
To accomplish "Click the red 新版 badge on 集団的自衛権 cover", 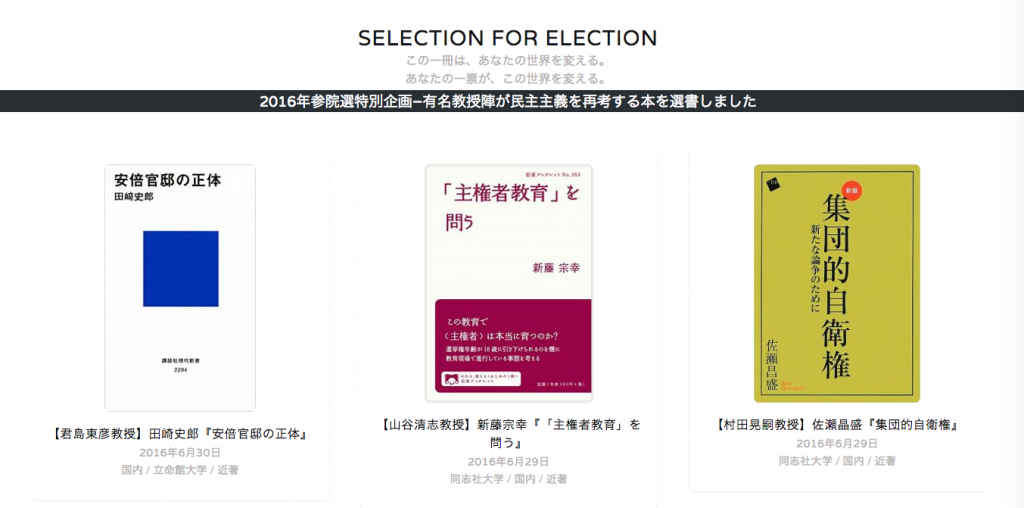I will tap(851, 188).
